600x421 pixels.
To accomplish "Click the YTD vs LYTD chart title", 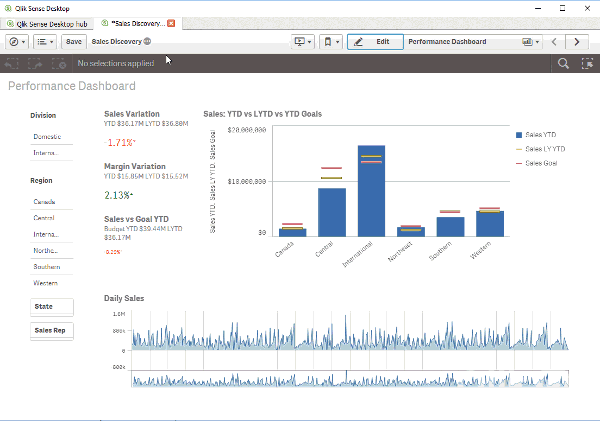I will [x=262, y=114].
